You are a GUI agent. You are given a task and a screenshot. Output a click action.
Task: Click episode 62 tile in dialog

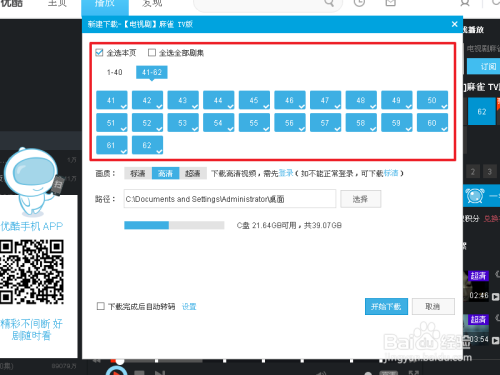point(147,145)
